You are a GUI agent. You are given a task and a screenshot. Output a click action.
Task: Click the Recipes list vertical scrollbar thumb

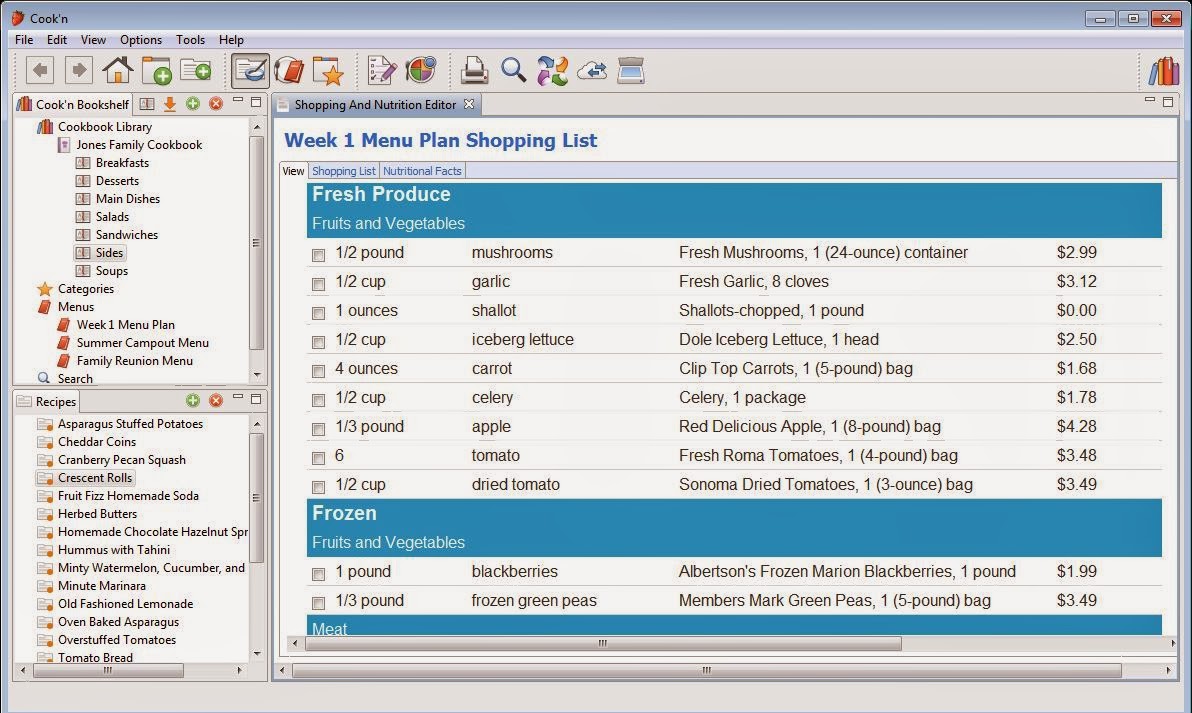[x=257, y=498]
